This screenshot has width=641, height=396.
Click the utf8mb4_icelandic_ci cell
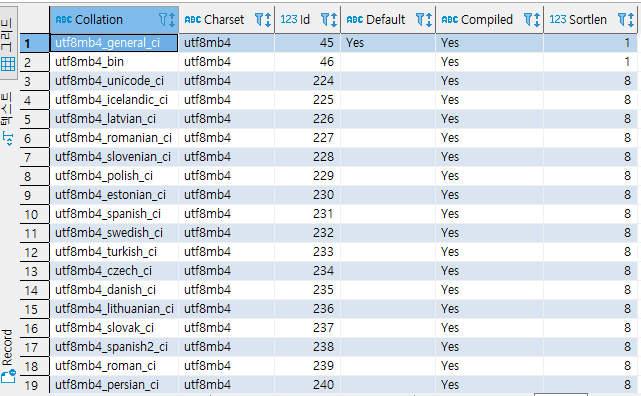coord(114,100)
